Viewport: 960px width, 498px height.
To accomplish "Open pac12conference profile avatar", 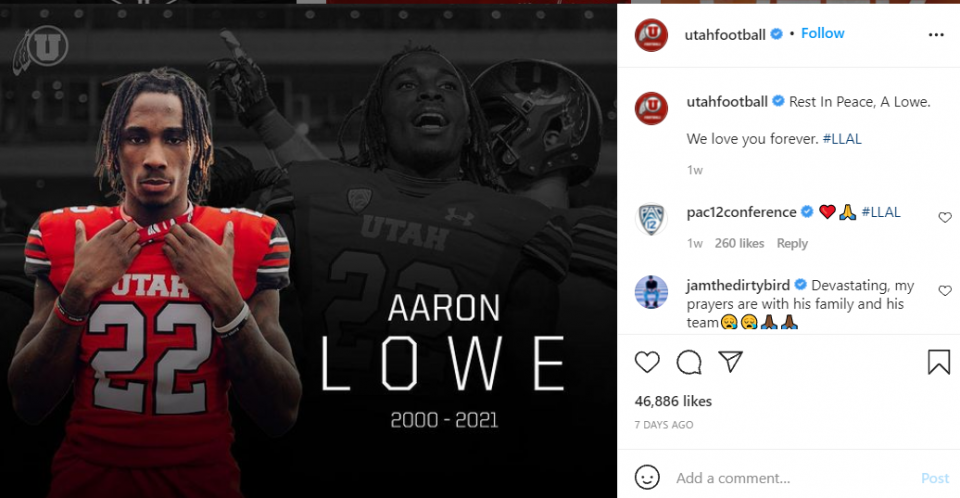I will 651,219.
